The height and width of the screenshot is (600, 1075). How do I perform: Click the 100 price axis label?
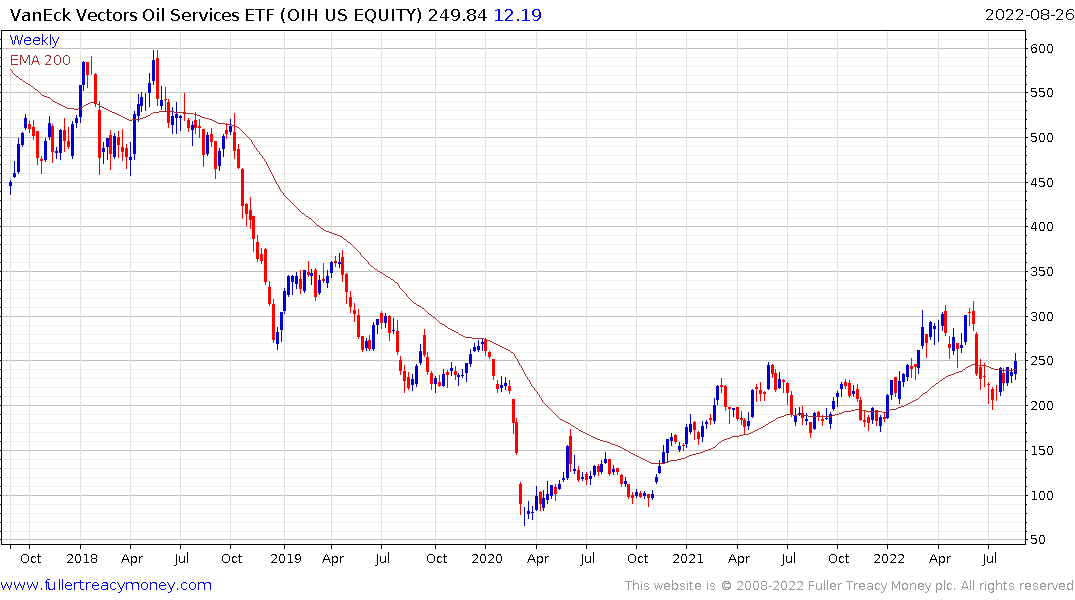pos(1041,496)
